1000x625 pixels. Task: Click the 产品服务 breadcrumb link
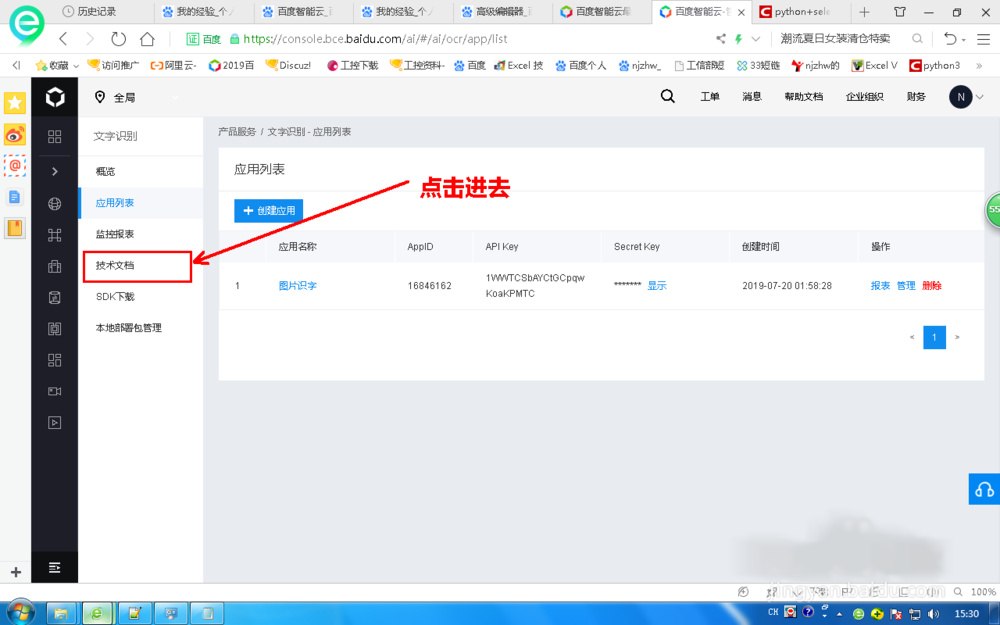(237, 132)
